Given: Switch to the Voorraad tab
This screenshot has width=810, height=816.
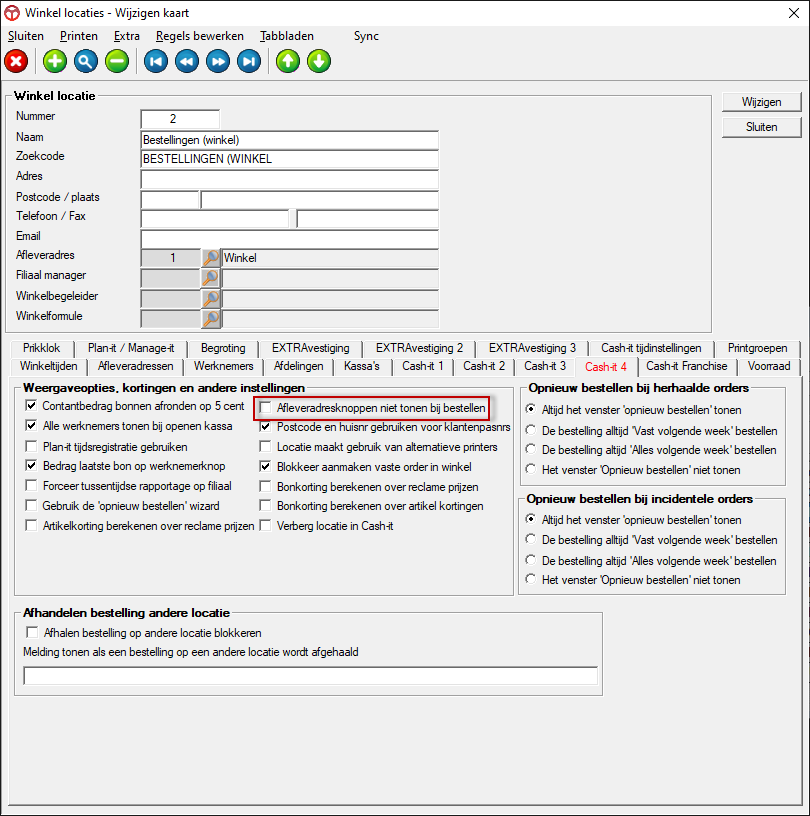Looking at the screenshot, I should (x=769, y=366).
